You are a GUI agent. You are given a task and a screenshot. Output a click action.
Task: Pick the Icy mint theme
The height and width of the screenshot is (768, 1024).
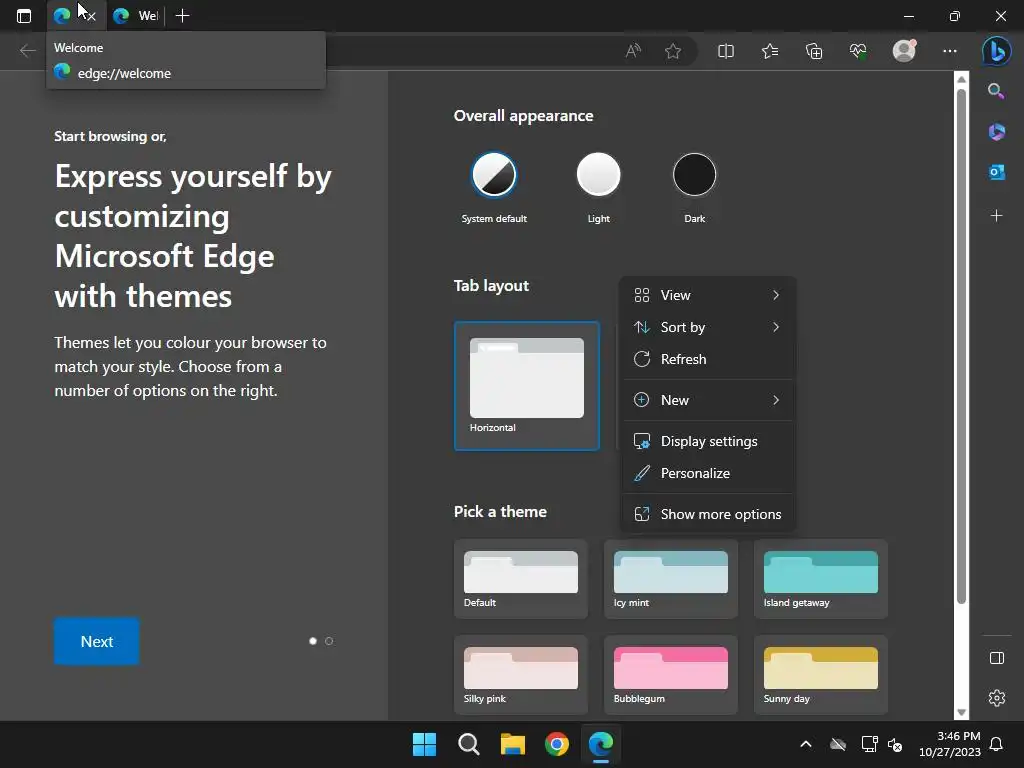[x=671, y=579]
